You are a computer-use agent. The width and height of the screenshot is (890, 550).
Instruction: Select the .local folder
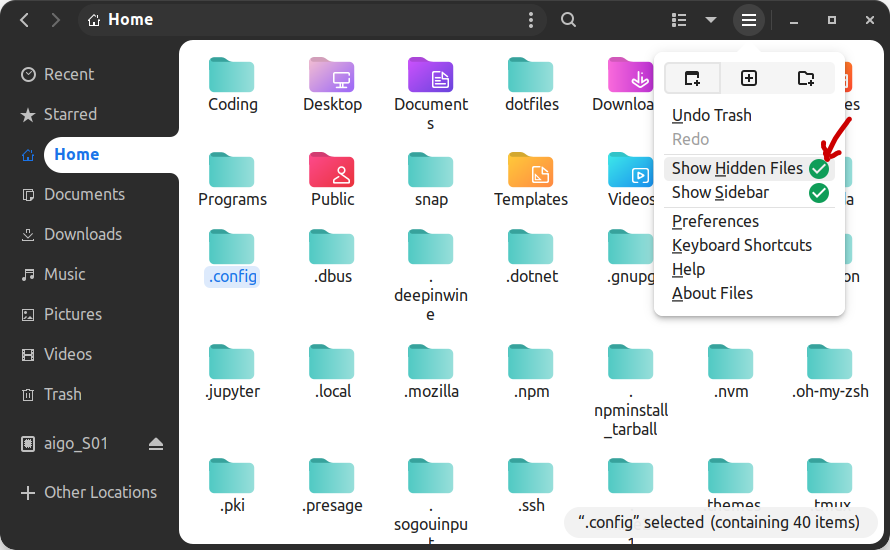331,362
